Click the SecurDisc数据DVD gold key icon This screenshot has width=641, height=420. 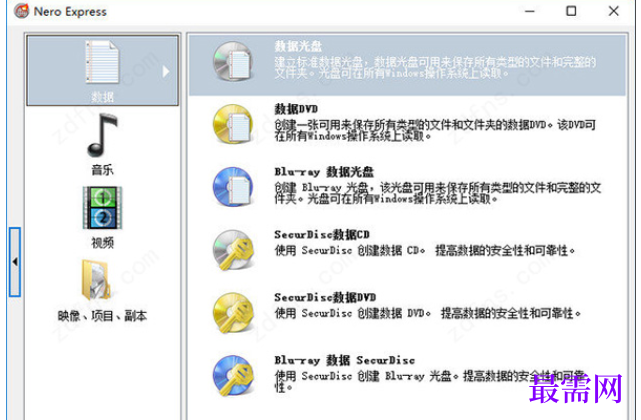pos(233,313)
